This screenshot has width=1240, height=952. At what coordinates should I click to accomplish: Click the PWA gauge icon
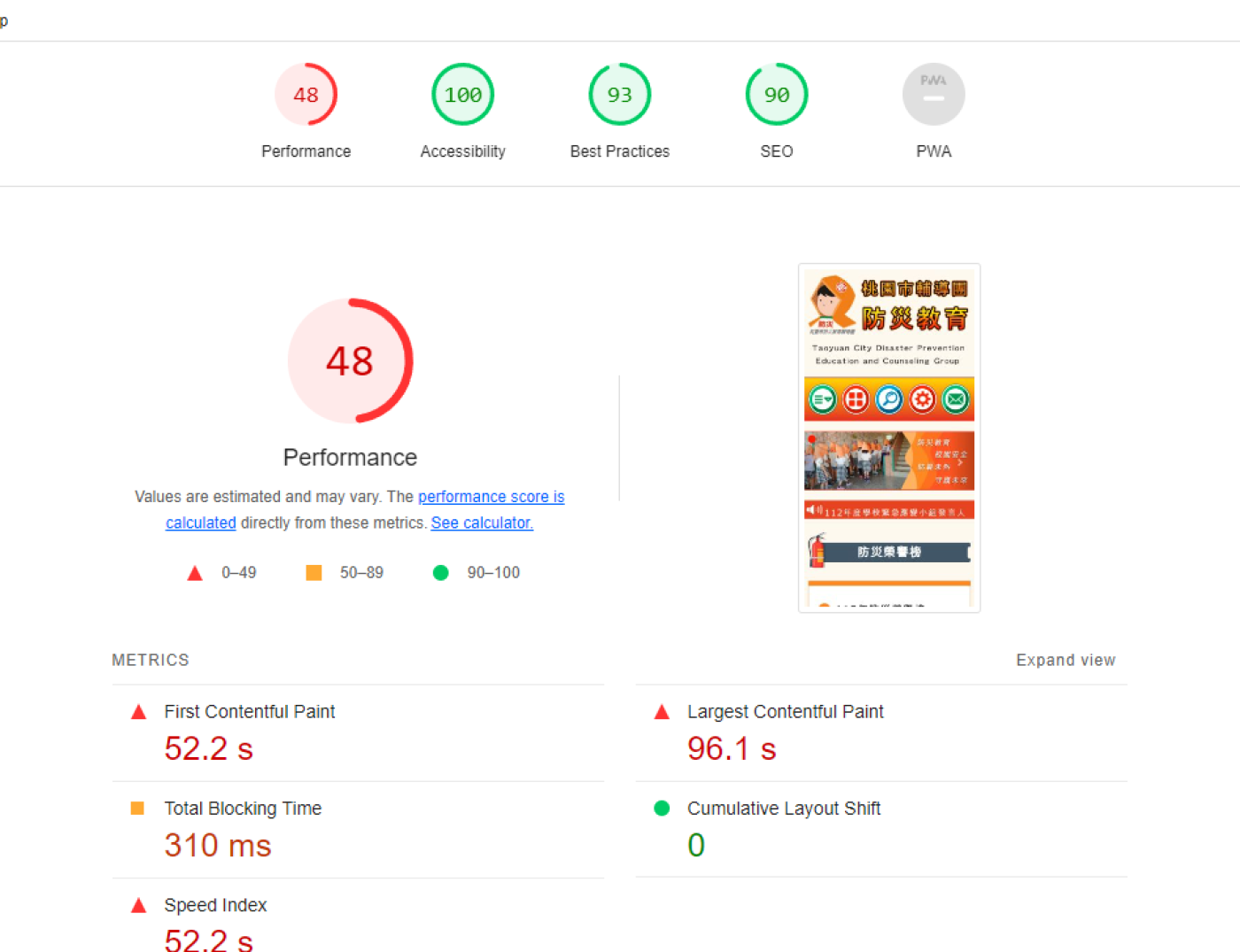click(x=933, y=95)
